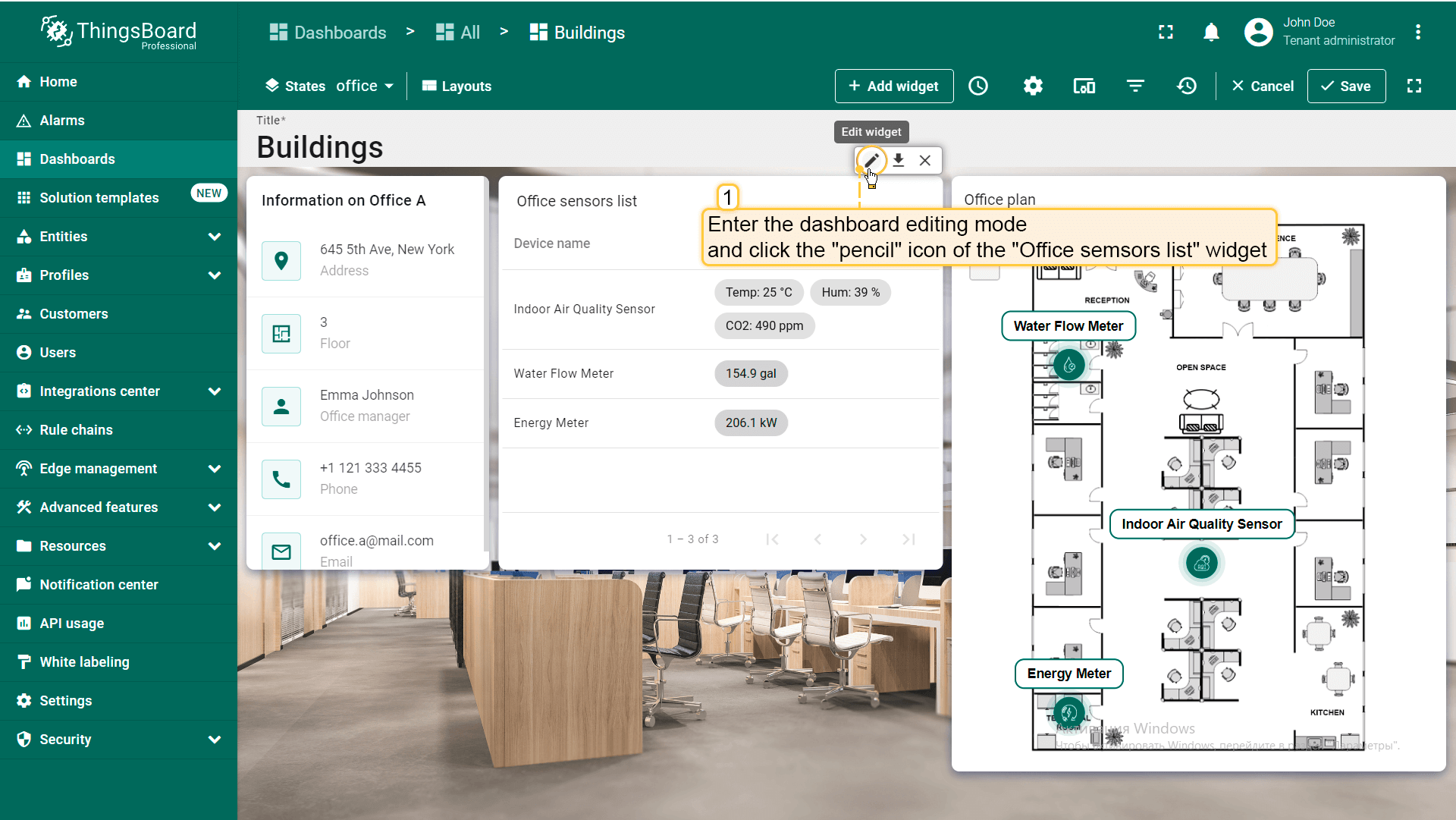
Task: Open the timewindow clock icon
Action: (978, 86)
